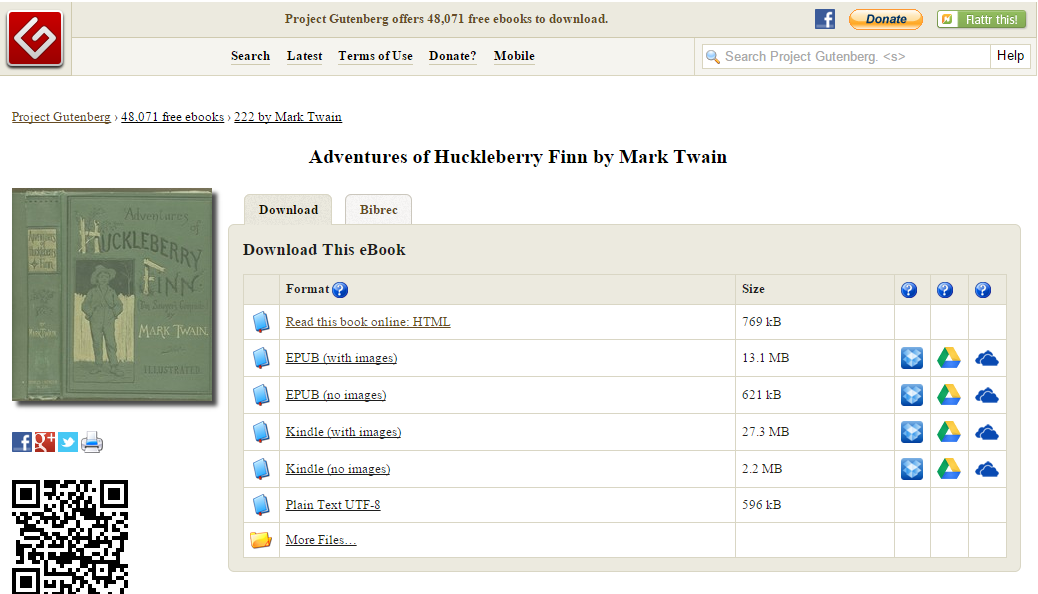Viewport: 1038px width, 594px height.
Task: Open the Search menu item
Action: point(250,56)
